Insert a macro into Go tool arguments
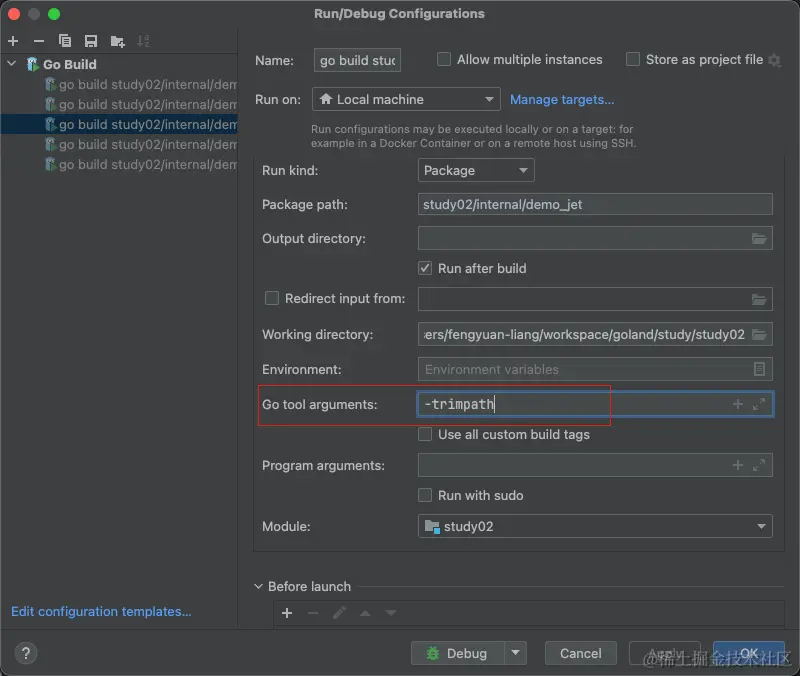Viewport: 800px width, 676px height. tap(738, 404)
